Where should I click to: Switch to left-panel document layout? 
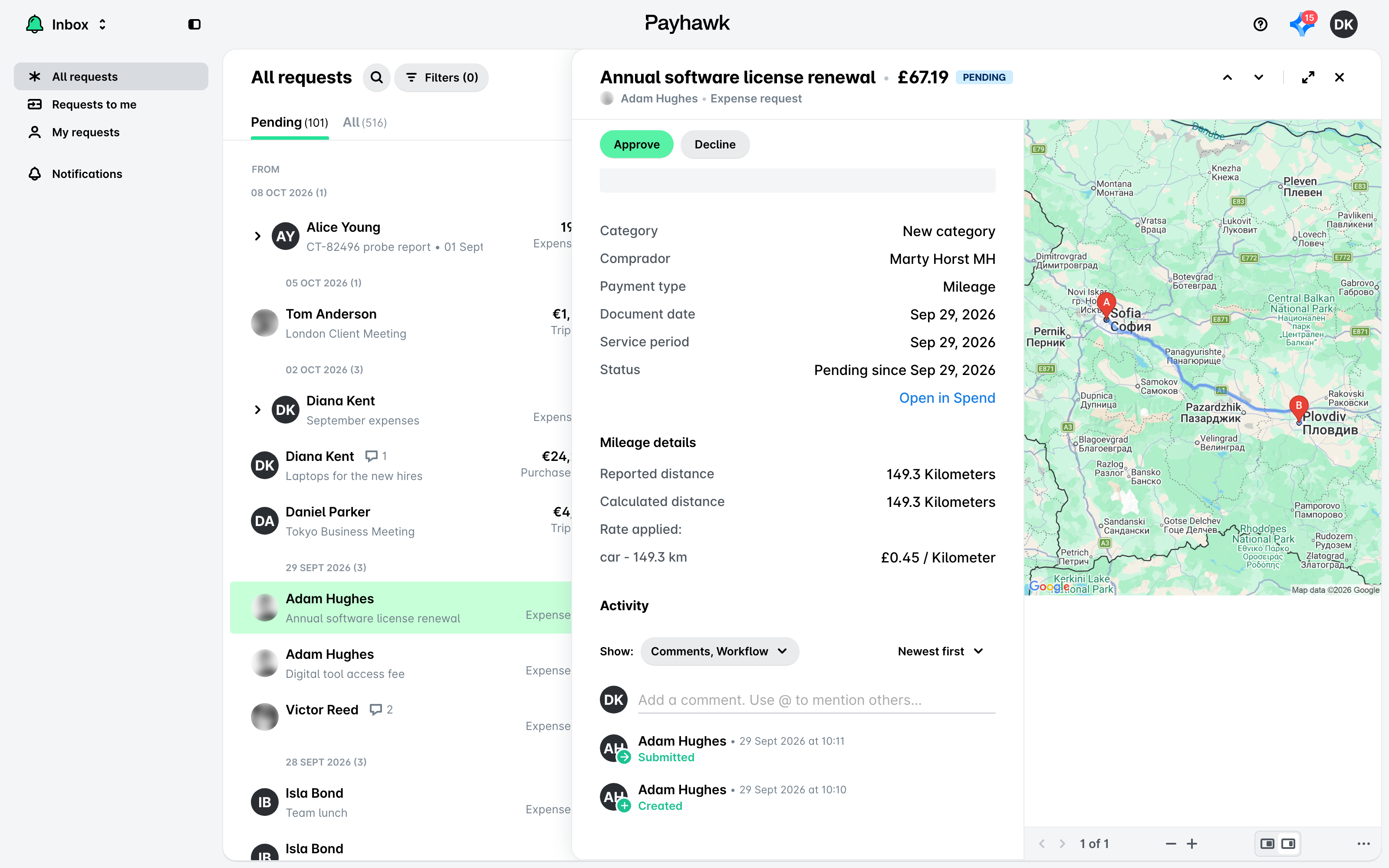point(1267,844)
